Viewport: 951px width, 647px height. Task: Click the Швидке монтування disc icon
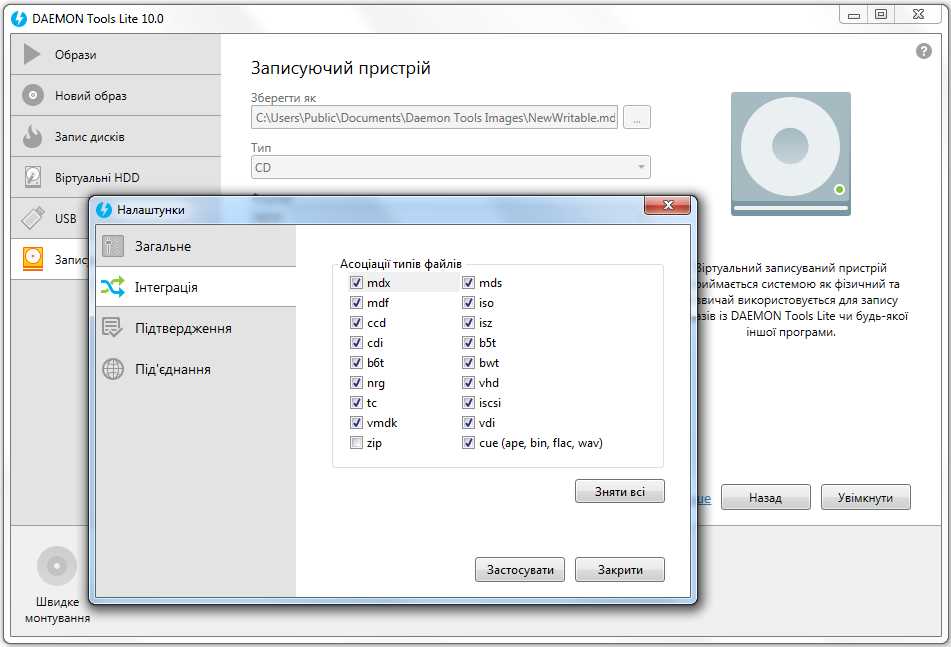coord(57,566)
